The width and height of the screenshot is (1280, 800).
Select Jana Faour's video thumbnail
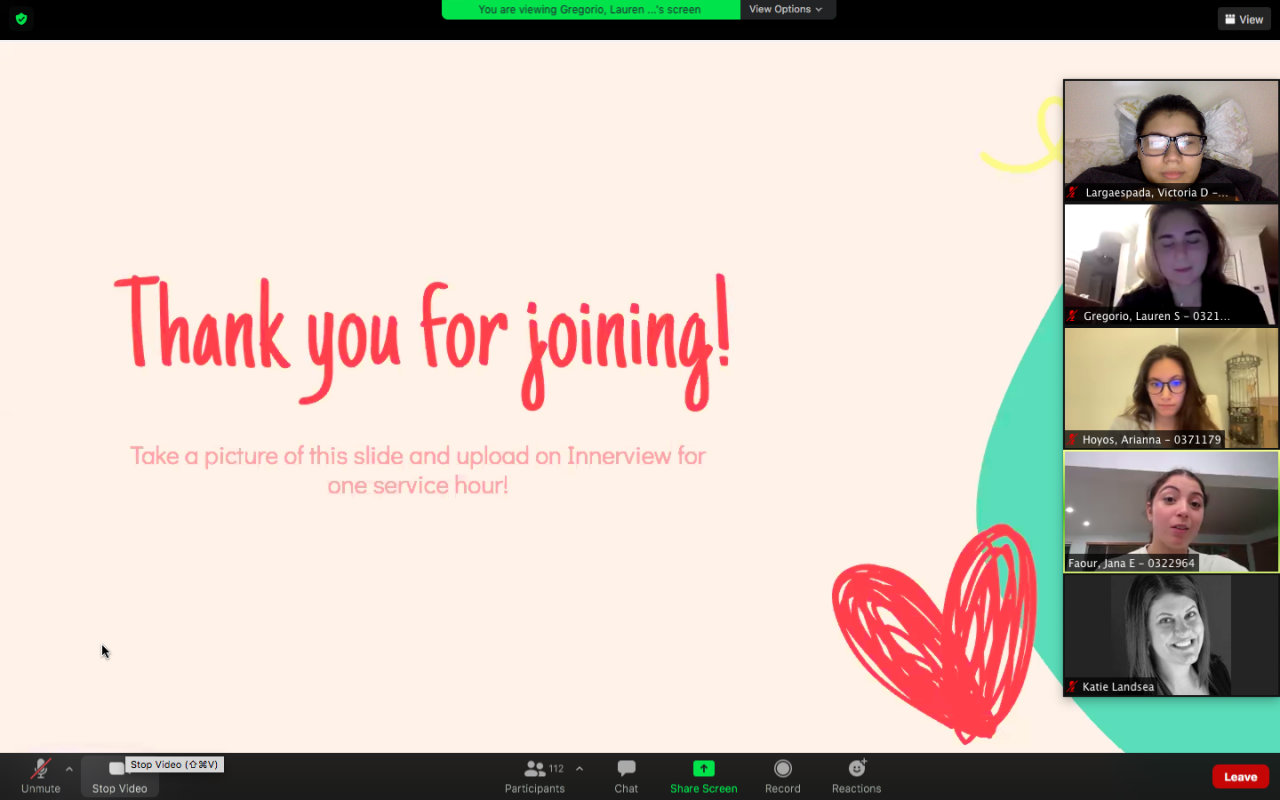pyautogui.click(x=1171, y=512)
